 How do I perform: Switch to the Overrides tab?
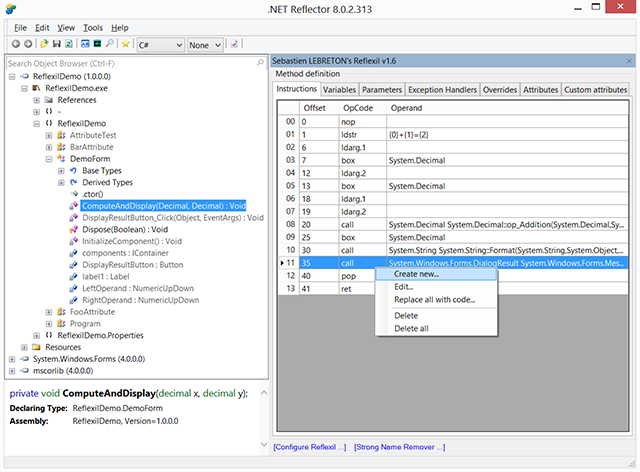pyautogui.click(x=500, y=89)
